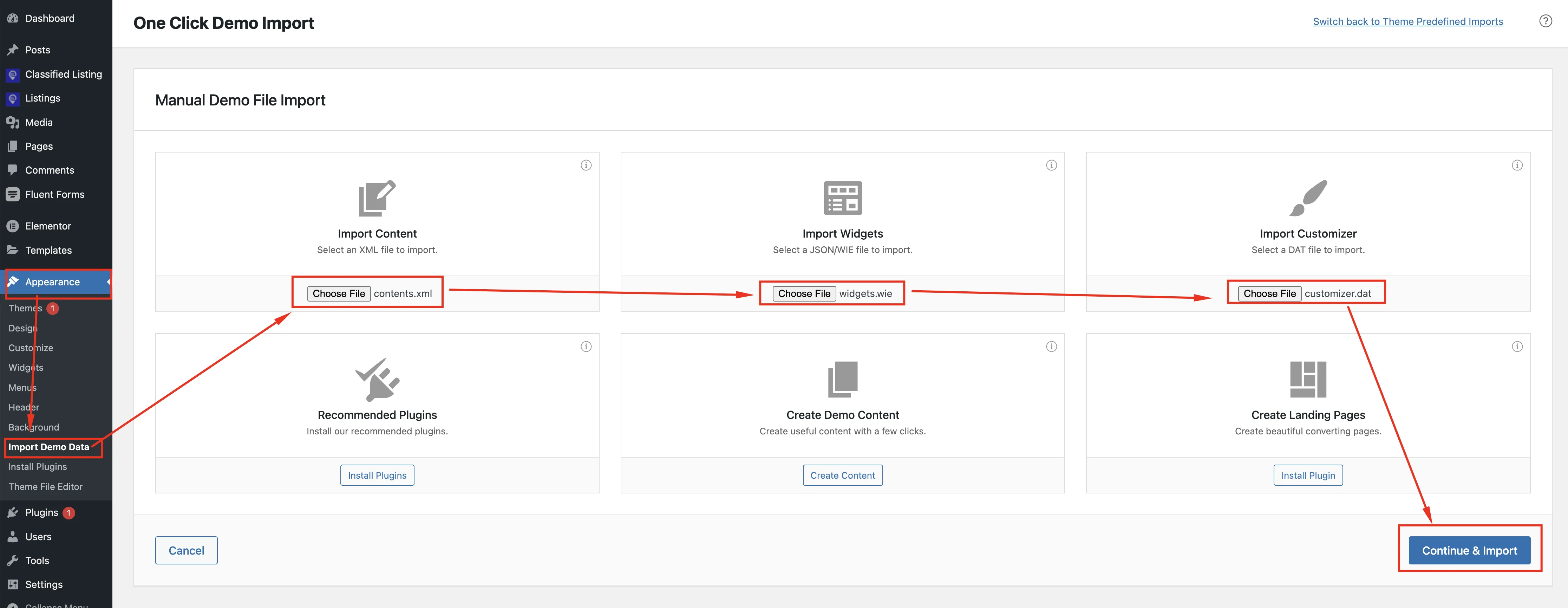Image resolution: width=1568 pixels, height=608 pixels.
Task: Click the Create Landing Pages grid icon
Action: coord(1308,379)
